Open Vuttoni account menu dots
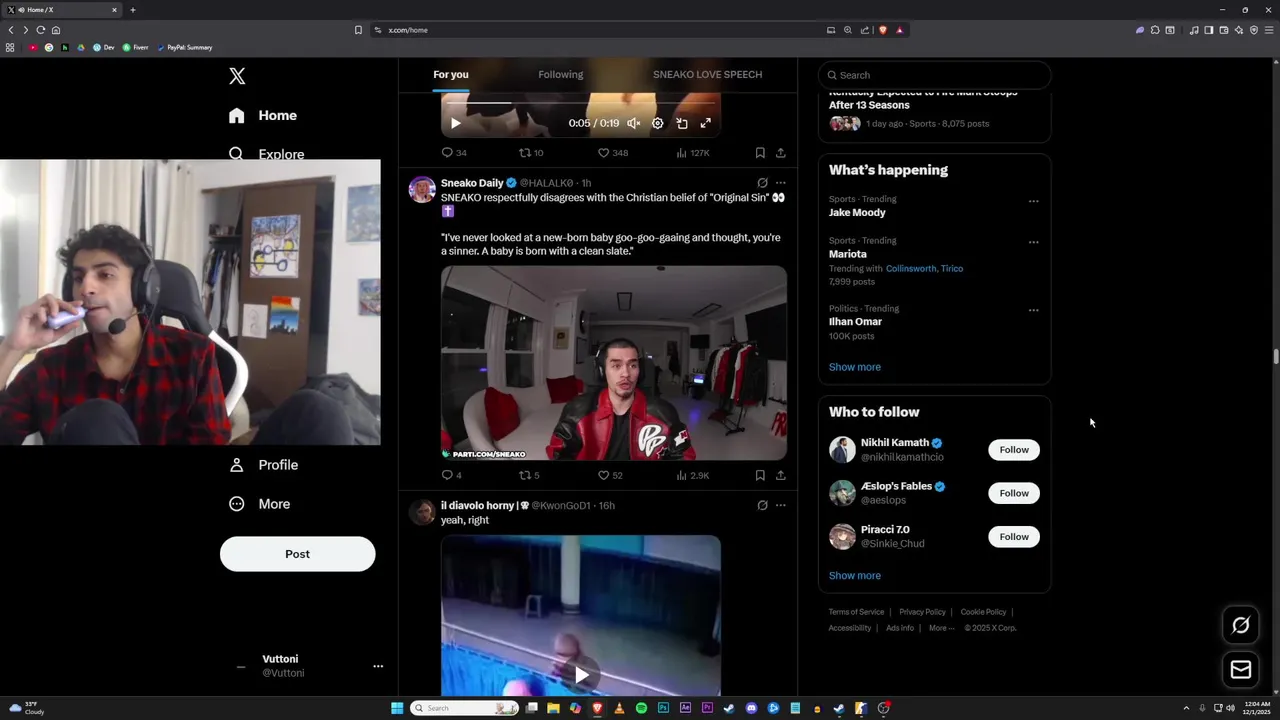This screenshot has width=1280, height=720. pos(378,666)
